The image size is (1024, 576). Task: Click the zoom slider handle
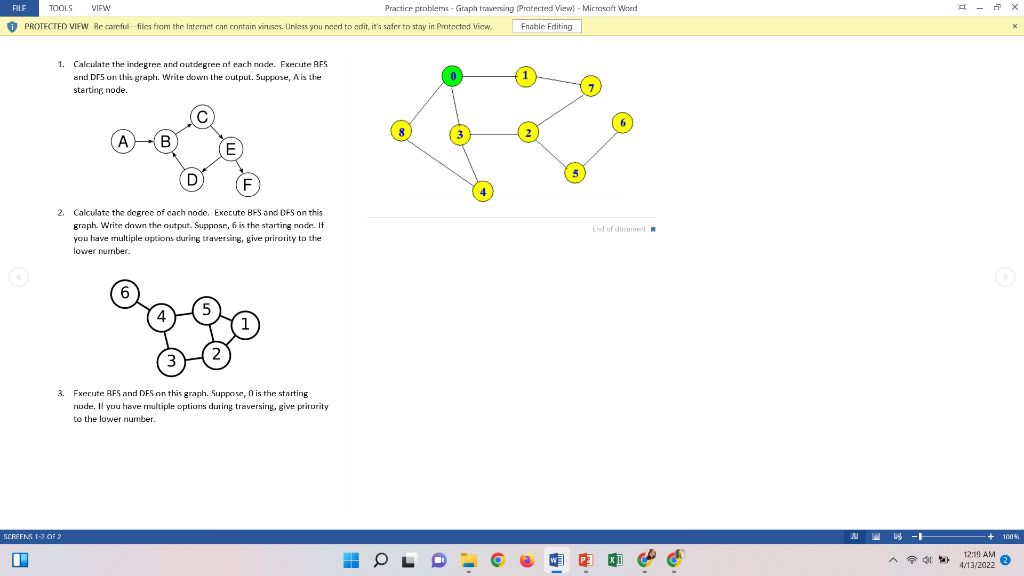[921, 535]
